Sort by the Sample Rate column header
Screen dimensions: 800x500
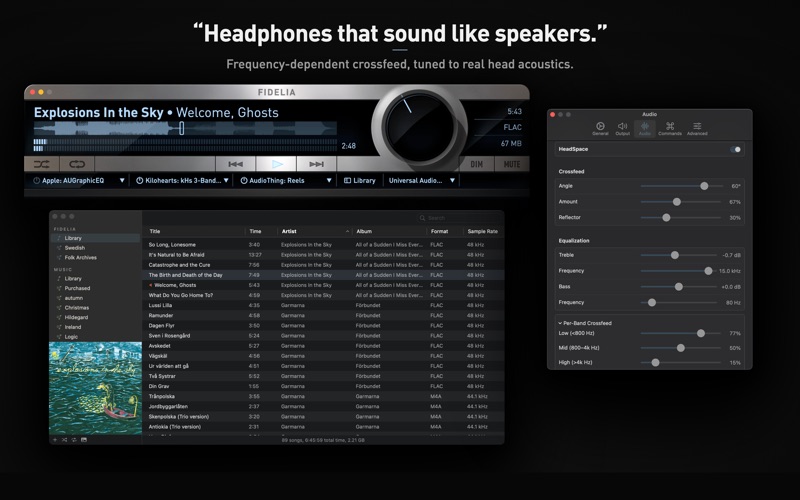click(483, 232)
